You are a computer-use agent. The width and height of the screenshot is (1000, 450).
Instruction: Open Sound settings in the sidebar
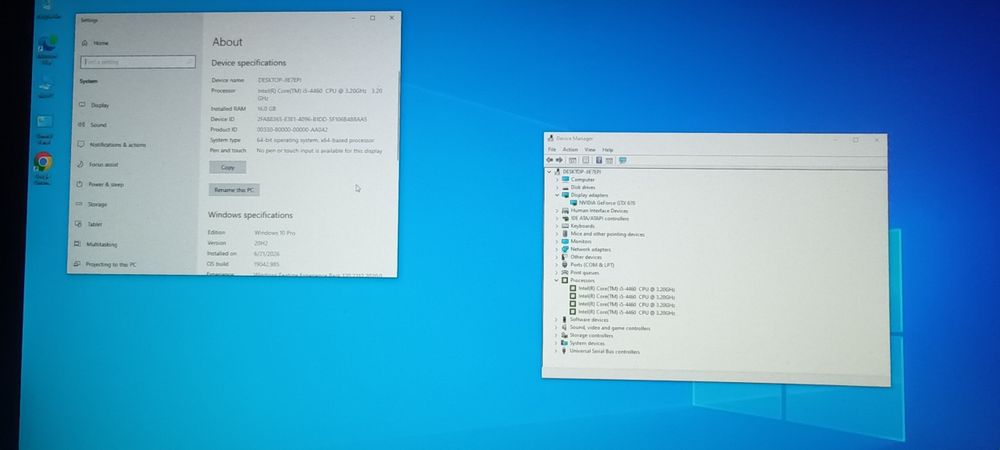click(x=92, y=125)
